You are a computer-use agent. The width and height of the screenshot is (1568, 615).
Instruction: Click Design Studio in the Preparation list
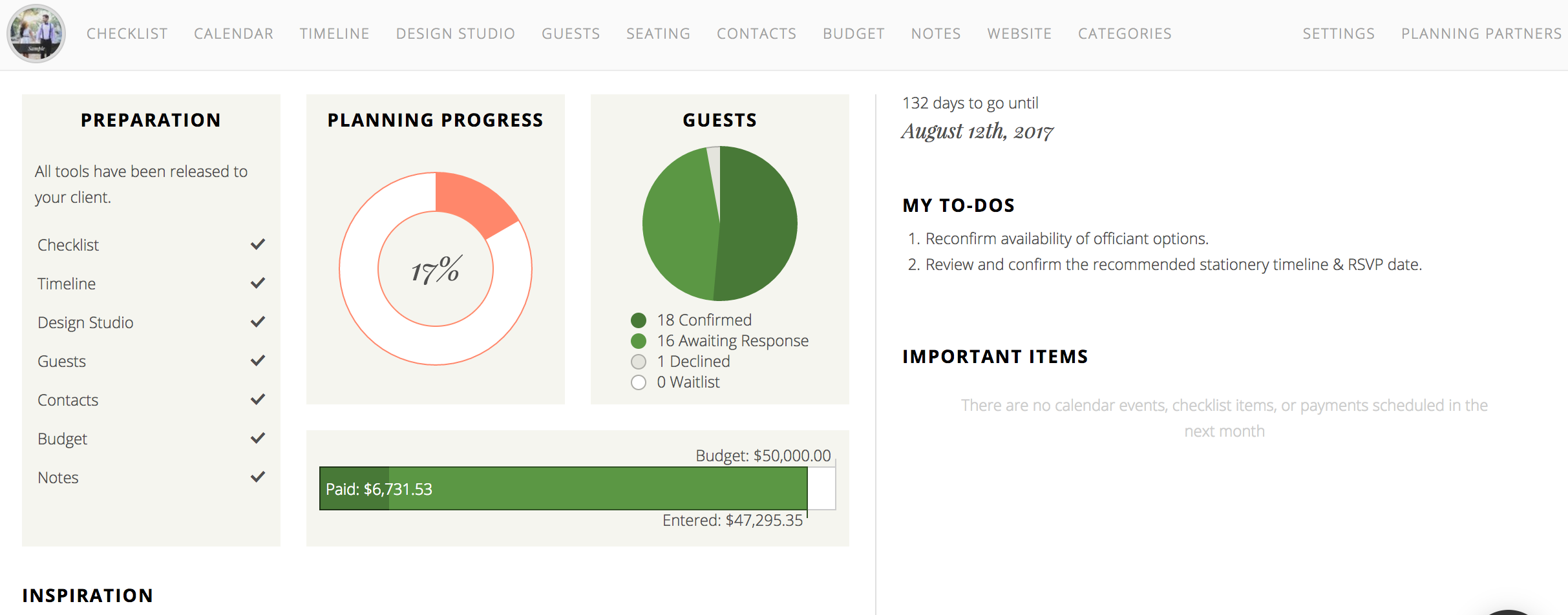[x=85, y=323]
